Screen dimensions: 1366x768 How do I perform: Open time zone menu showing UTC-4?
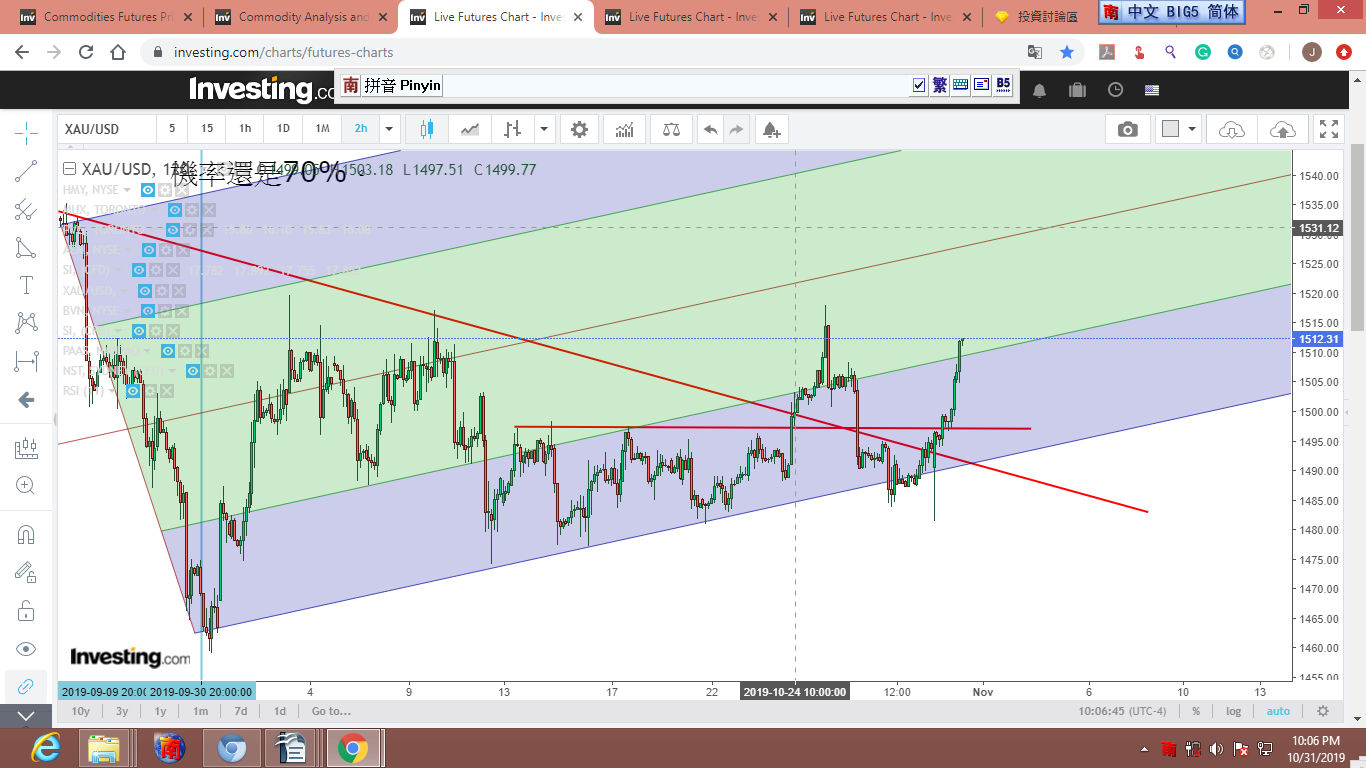click(1123, 711)
